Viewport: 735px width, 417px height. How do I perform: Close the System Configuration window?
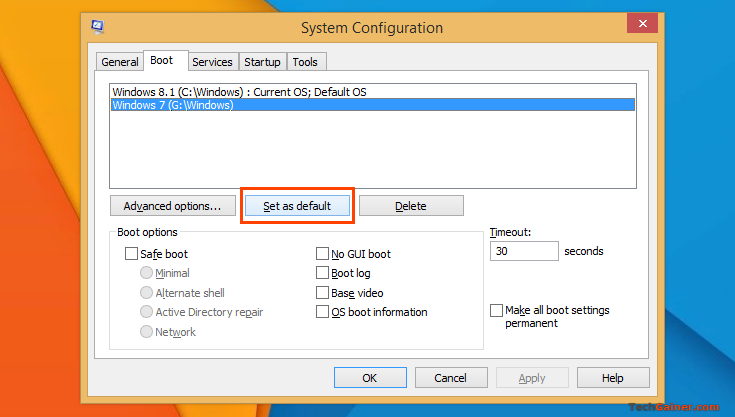(x=642, y=23)
